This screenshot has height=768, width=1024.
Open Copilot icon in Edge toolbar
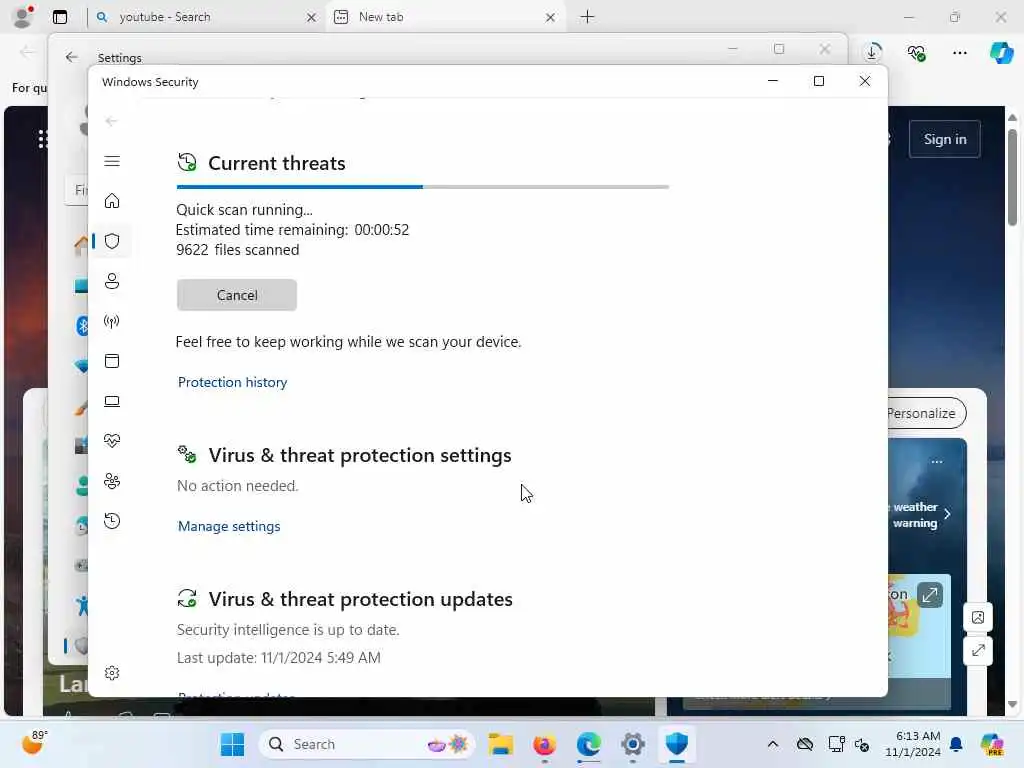(1001, 52)
